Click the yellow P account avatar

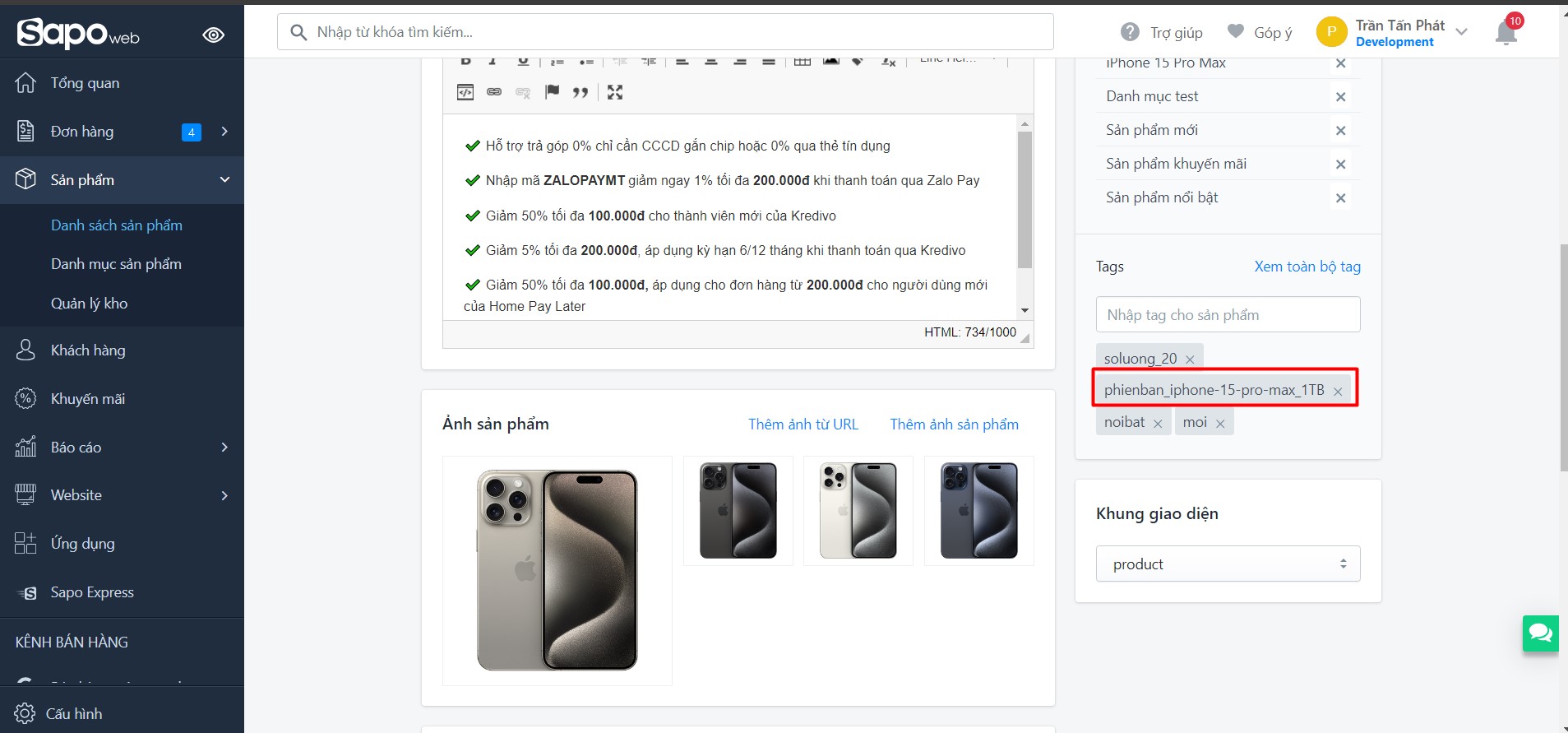[1331, 32]
